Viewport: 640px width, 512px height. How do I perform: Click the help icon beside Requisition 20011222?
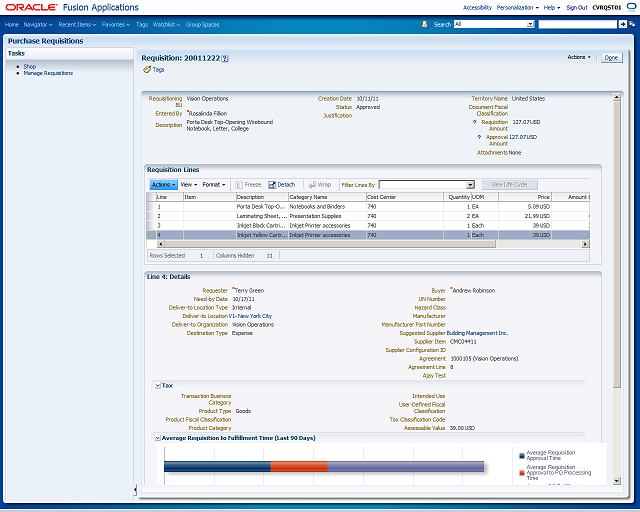pos(225,59)
